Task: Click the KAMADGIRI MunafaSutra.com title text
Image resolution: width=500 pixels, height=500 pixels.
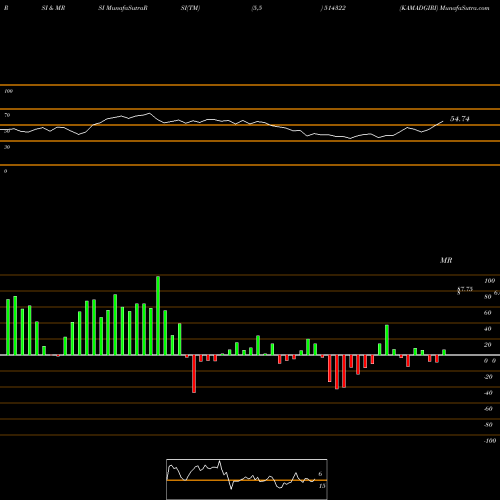Action: tap(444, 8)
